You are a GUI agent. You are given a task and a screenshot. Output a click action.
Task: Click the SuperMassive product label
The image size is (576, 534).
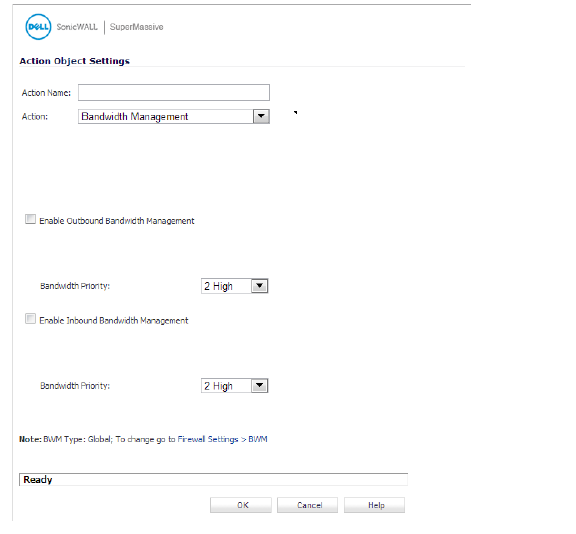(136, 27)
